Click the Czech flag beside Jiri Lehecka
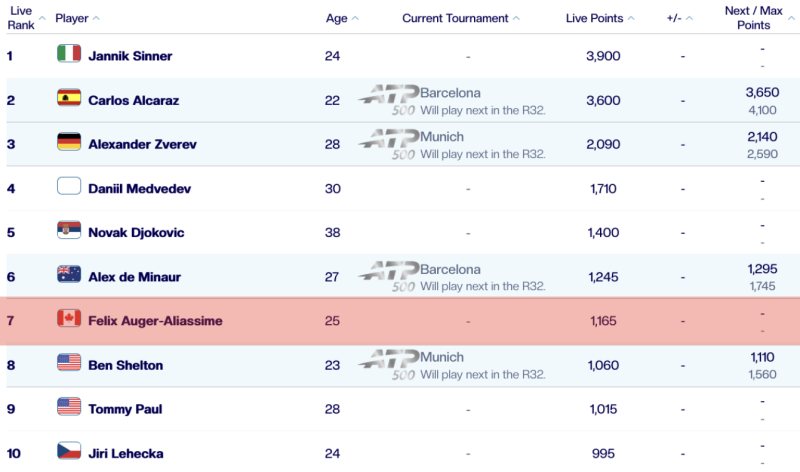This screenshot has width=800, height=472. click(x=69, y=451)
